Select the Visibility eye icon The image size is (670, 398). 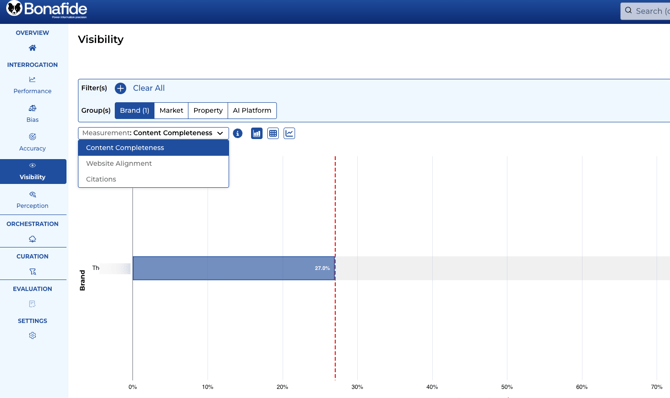point(32,165)
